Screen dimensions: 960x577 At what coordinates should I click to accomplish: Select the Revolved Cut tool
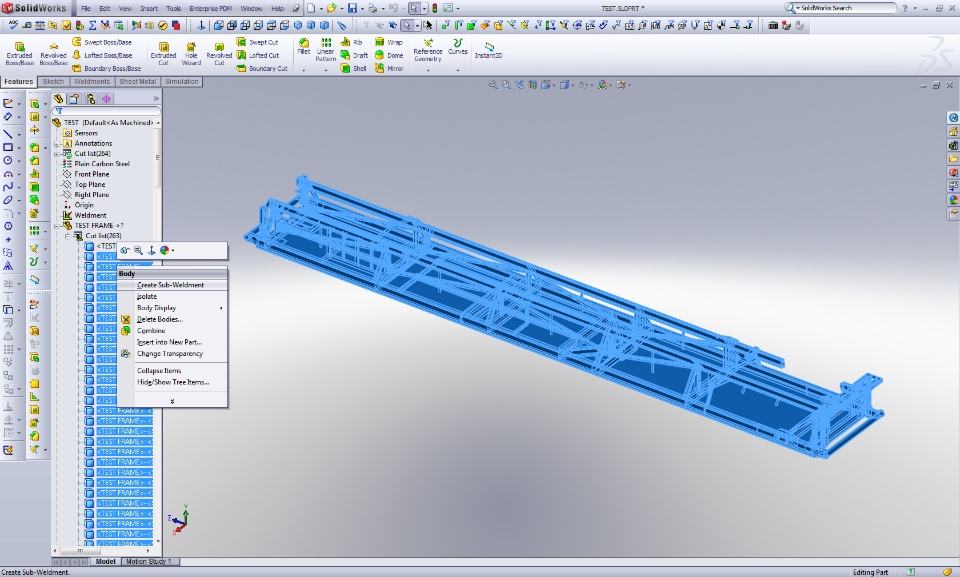coord(219,53)
